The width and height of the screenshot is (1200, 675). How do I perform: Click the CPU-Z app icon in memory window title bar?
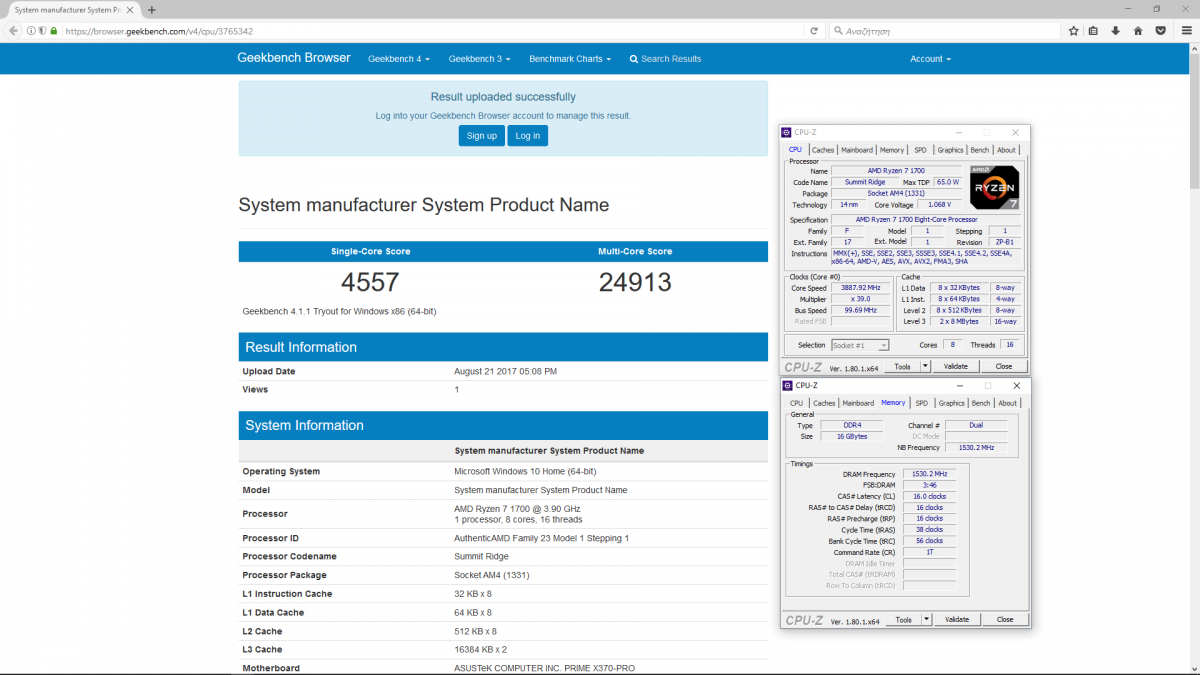click(787, 385)
